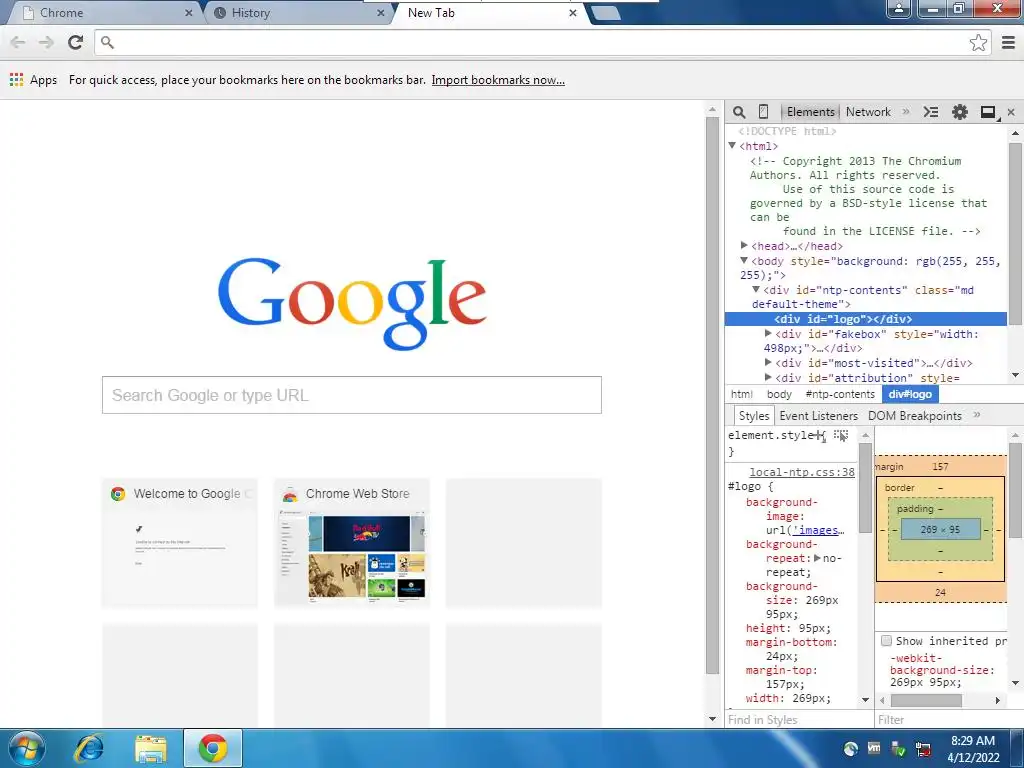Add a new style rule plus icon
This screenshot has width=1024, height=768.
click(x=820, y=436)
